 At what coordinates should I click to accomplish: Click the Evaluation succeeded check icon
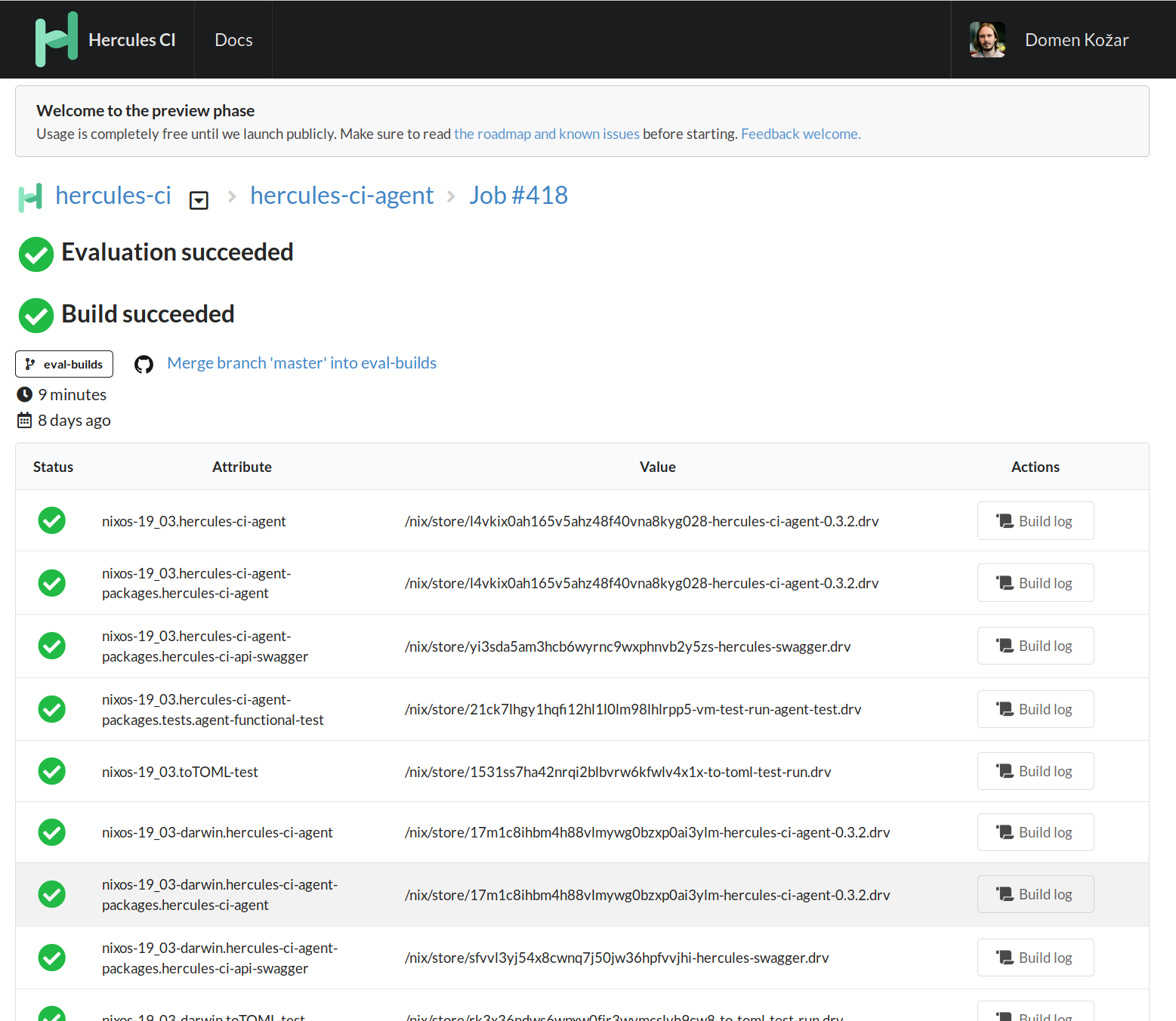[x=36, y=254]
